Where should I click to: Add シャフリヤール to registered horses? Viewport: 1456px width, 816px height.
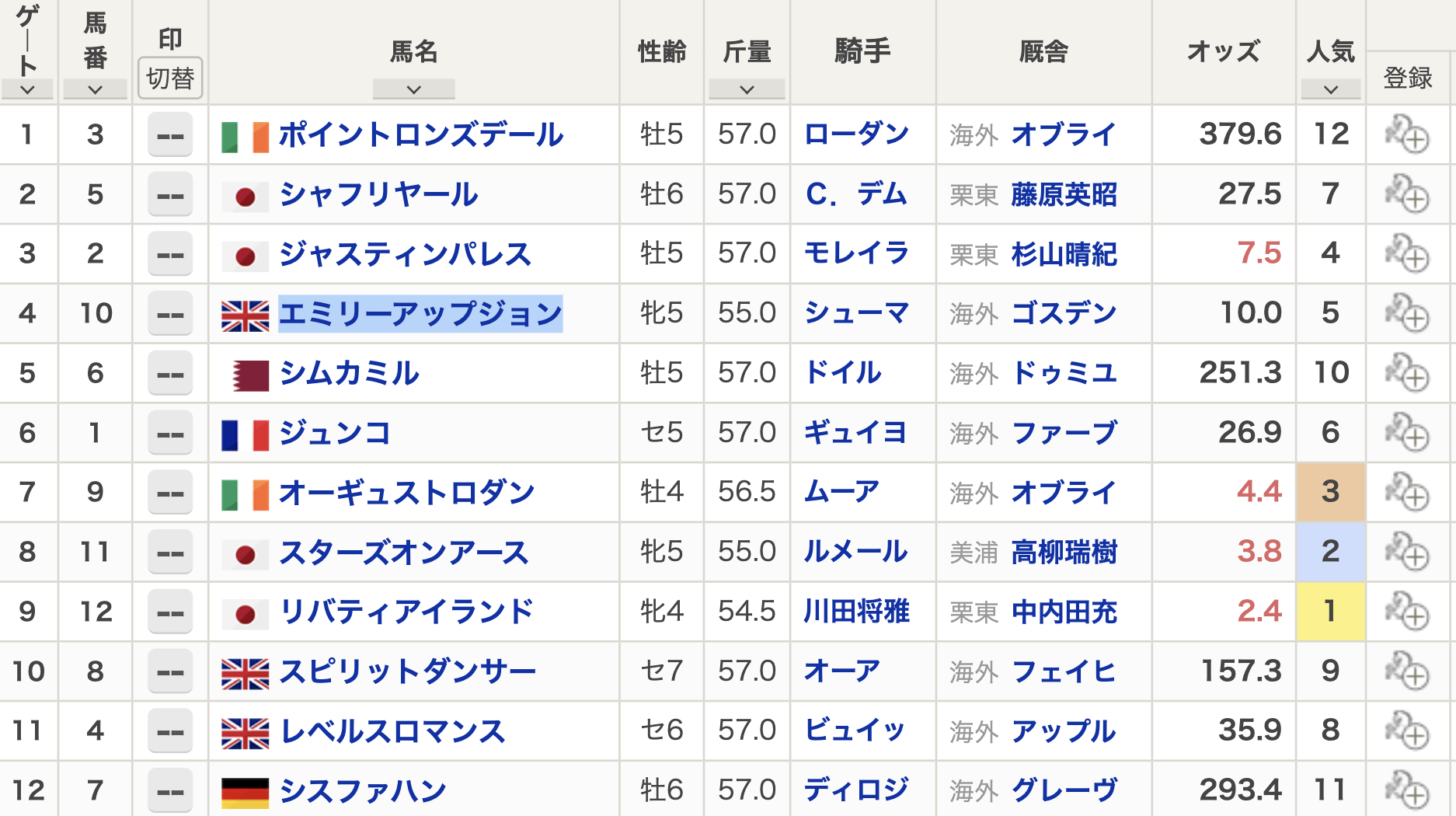(x=1406, y=194)
